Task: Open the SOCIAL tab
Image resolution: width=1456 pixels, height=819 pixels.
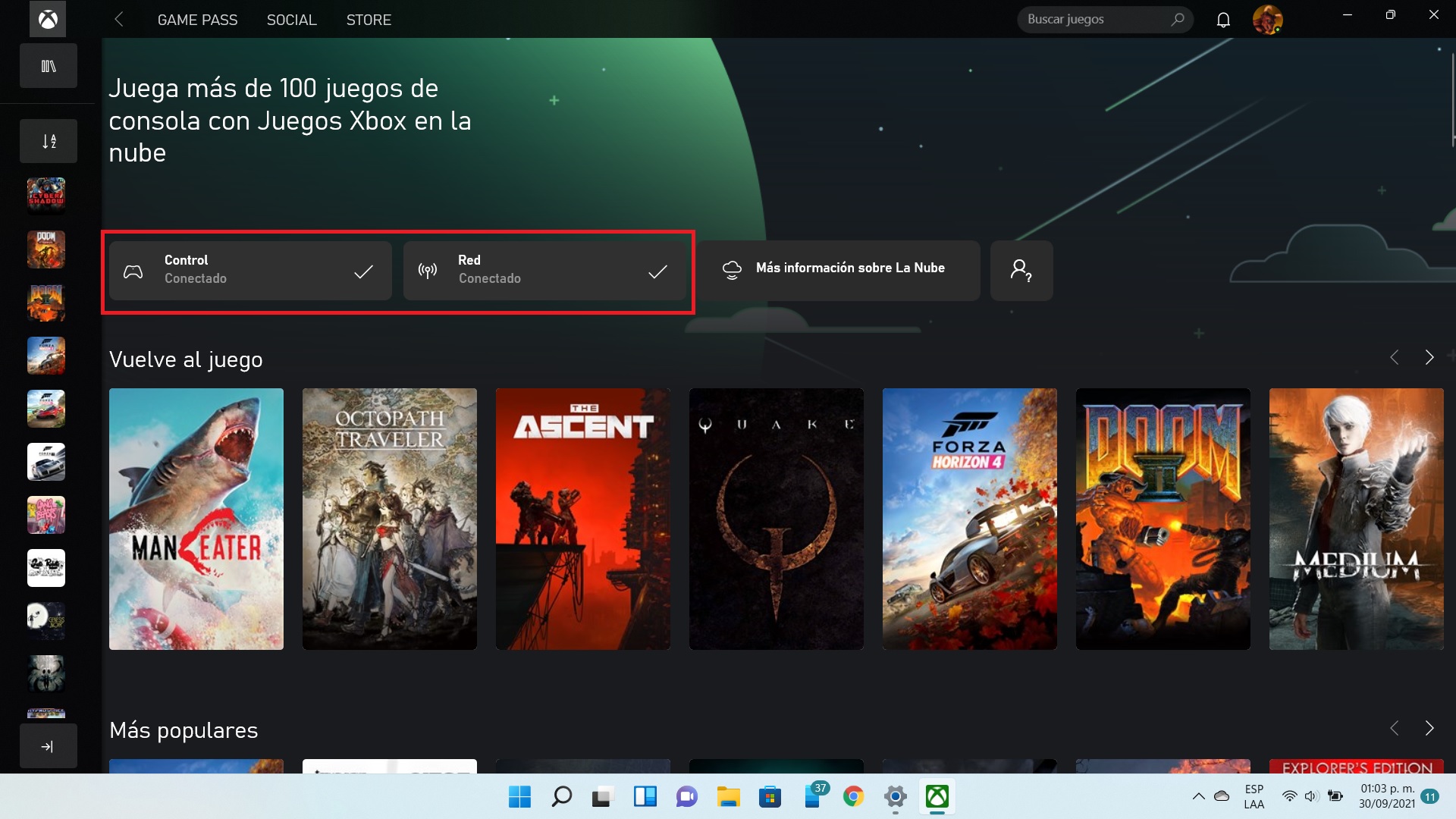Action: [x=291, y=20]
